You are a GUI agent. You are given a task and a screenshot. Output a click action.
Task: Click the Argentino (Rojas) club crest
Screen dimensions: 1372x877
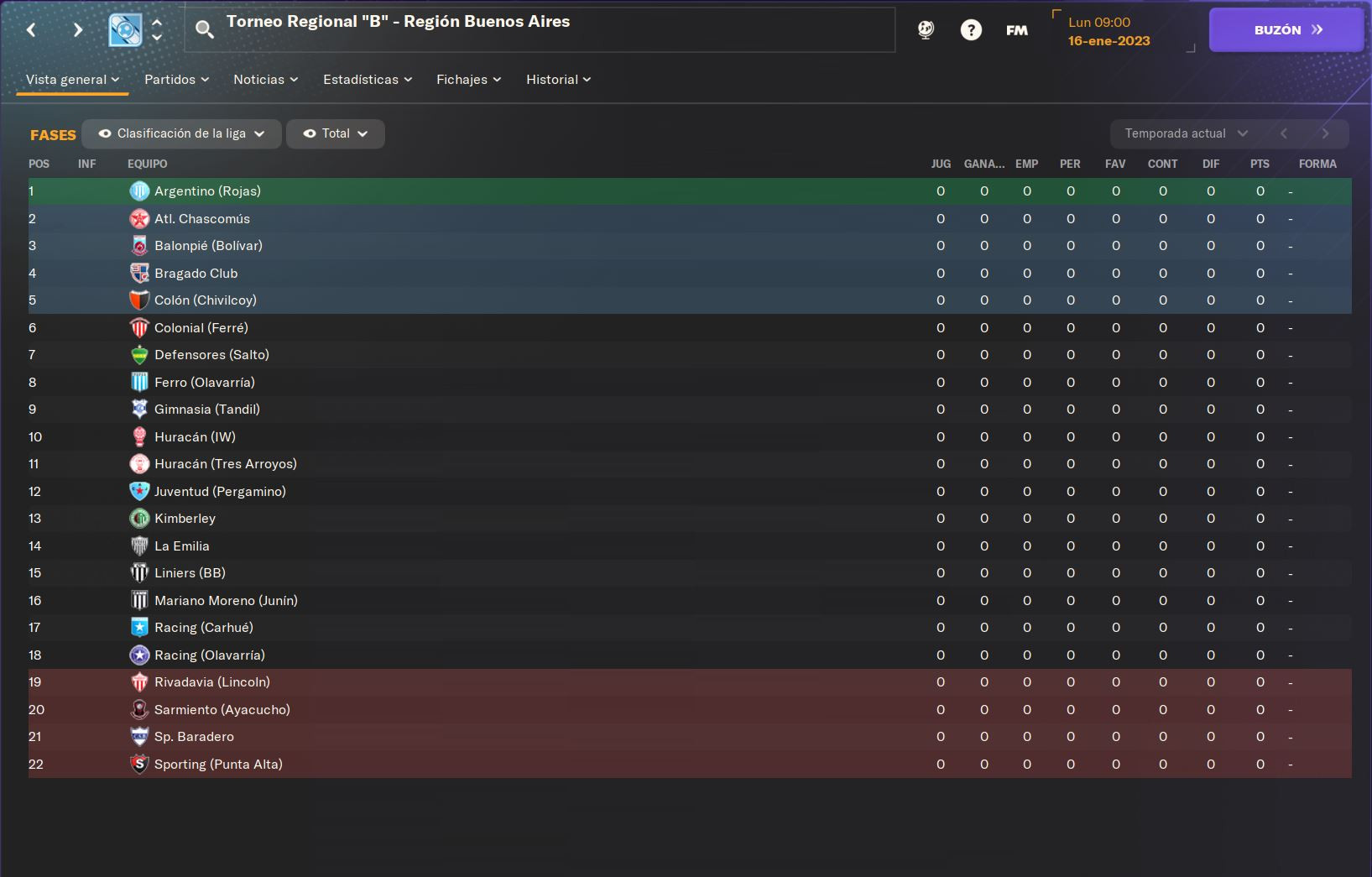(x=139, y=191)
